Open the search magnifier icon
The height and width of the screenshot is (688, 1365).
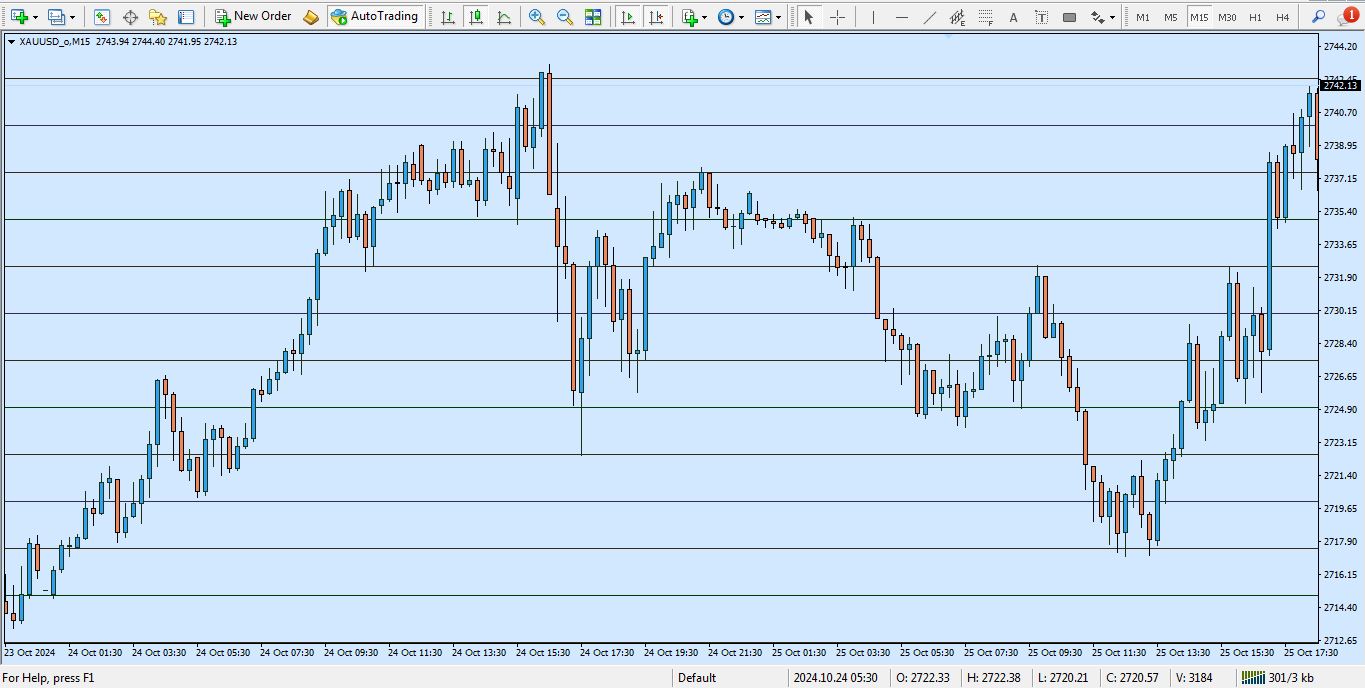coord(1319,17)
